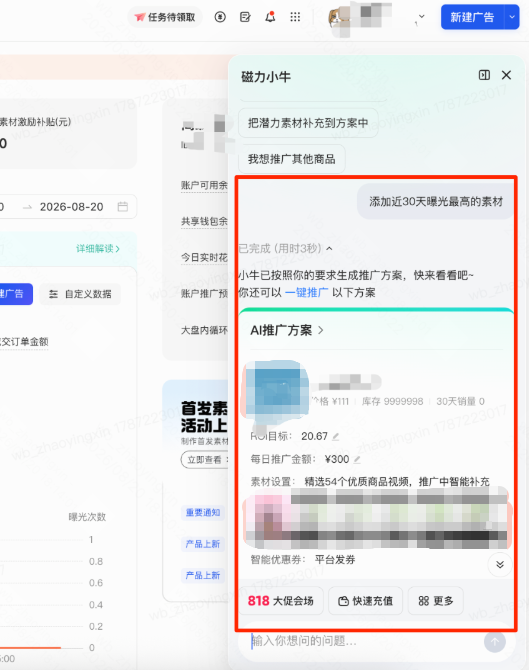Edit the ROI目标 20.67 pencil icon
The width and height of the screenshot is (529, 670).
click(x=336, y=437)
